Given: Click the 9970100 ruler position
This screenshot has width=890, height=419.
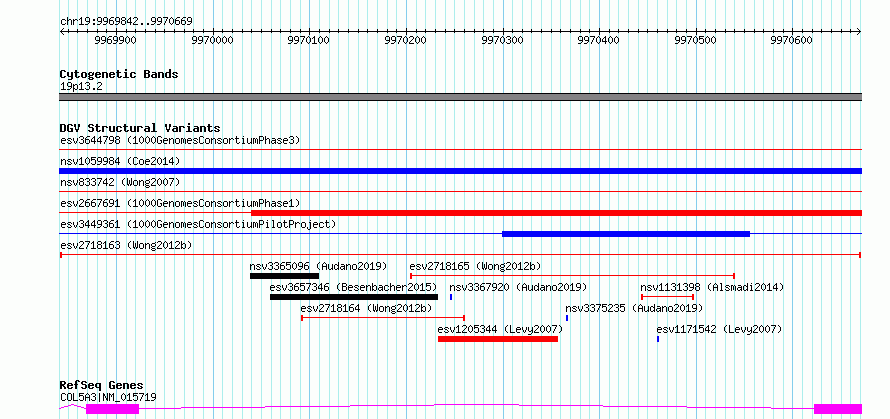Looking at the screenshot, I should 309,40.
